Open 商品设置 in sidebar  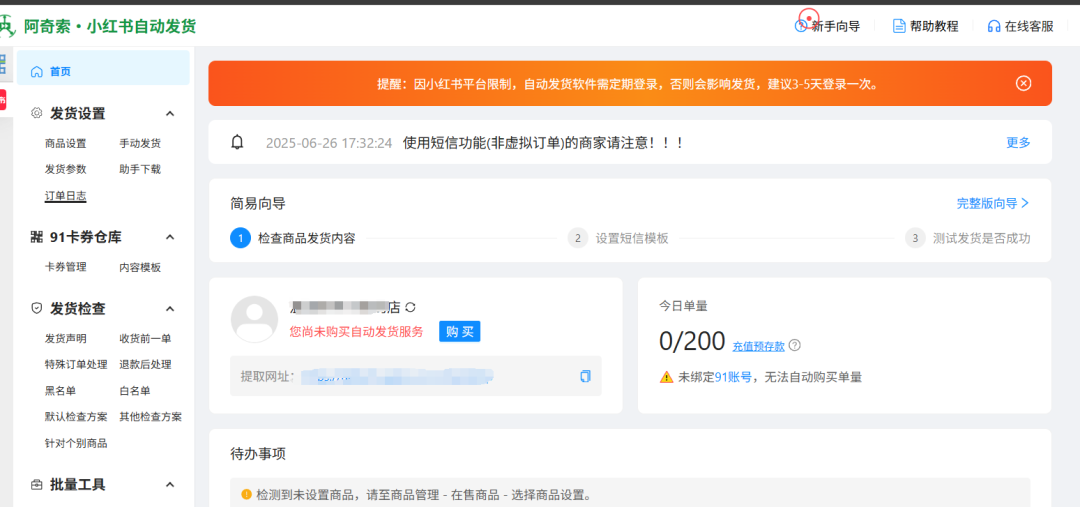point(65,143)
